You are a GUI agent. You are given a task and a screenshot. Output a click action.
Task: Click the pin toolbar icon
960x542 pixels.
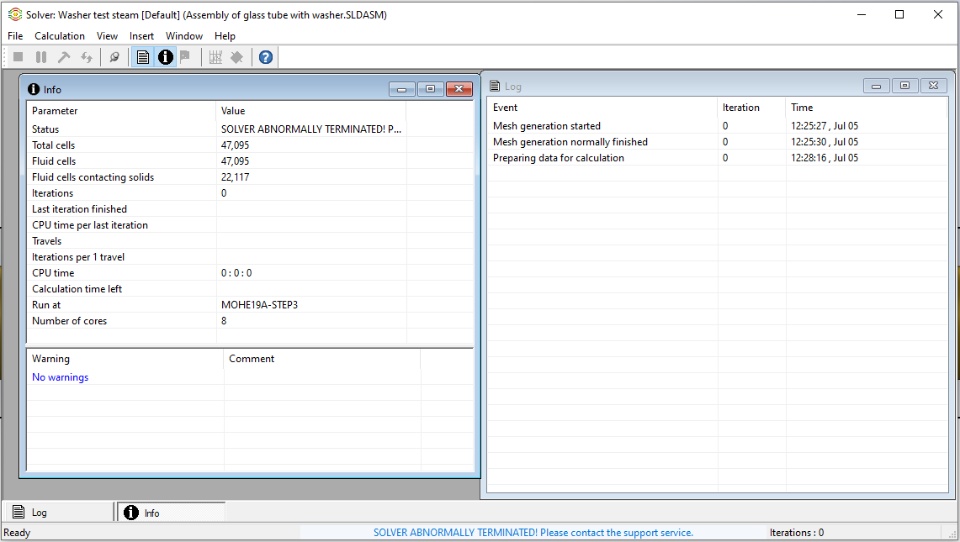[x=236, y=57]
